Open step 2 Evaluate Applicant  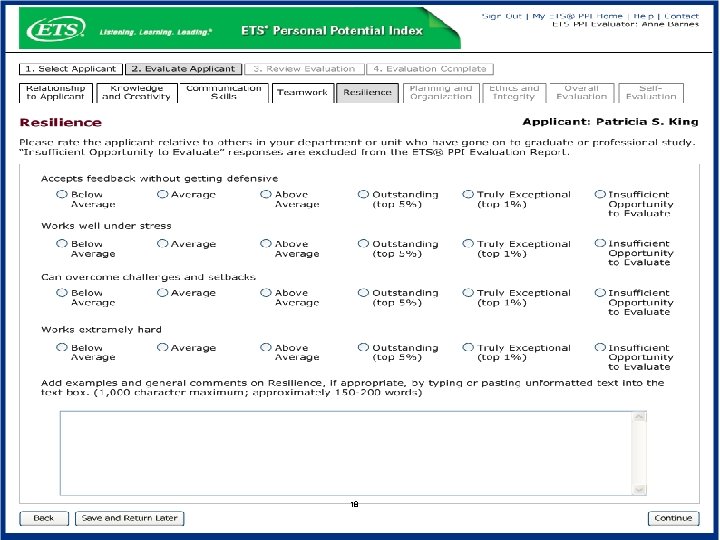[x=184, y=69]
